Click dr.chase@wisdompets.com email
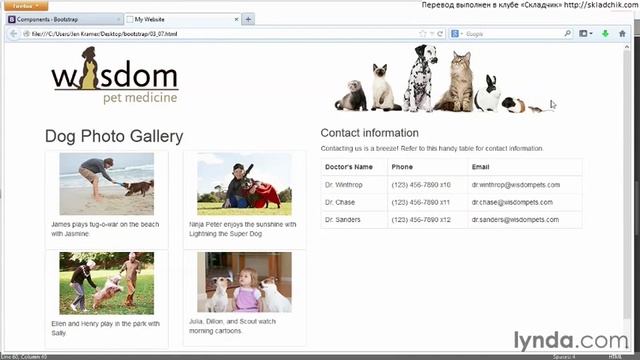This screenshot has height=360, width=640. (512, 202)
